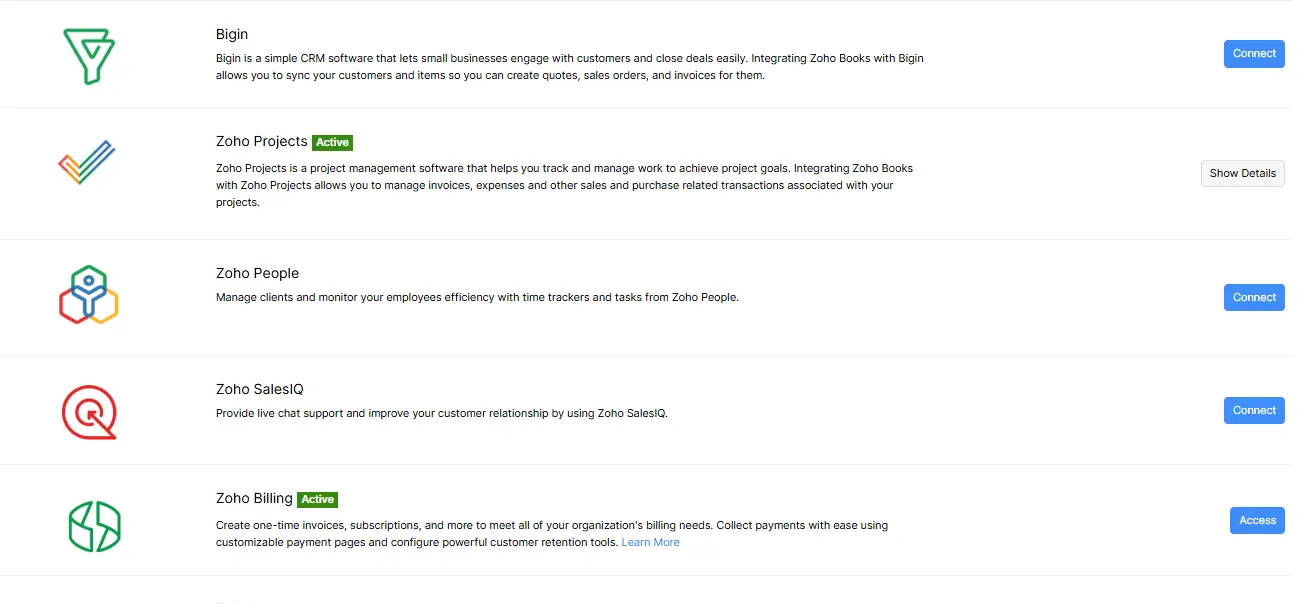Show details for Zoho Projects
This screenshot has width=1308, height=604.
point(1242,173)
